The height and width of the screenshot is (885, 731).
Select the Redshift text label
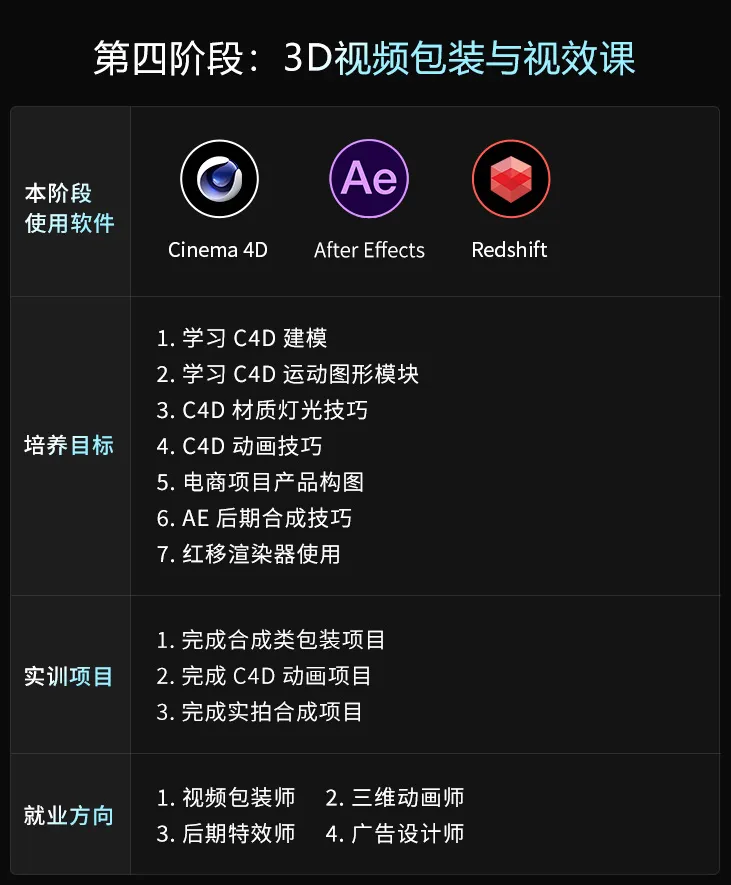click(x=510, y=250)
